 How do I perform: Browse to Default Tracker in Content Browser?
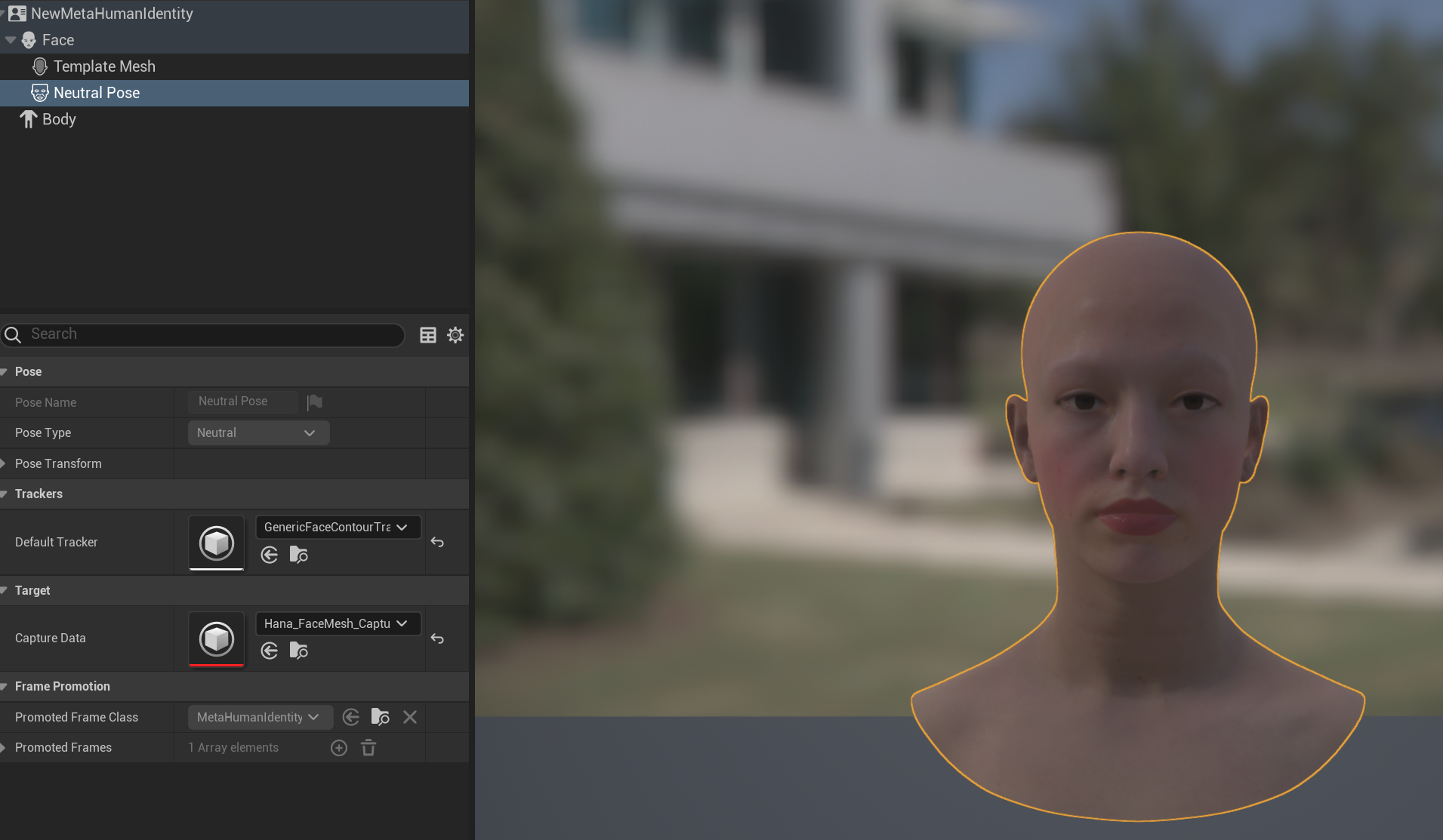point(299,555)
